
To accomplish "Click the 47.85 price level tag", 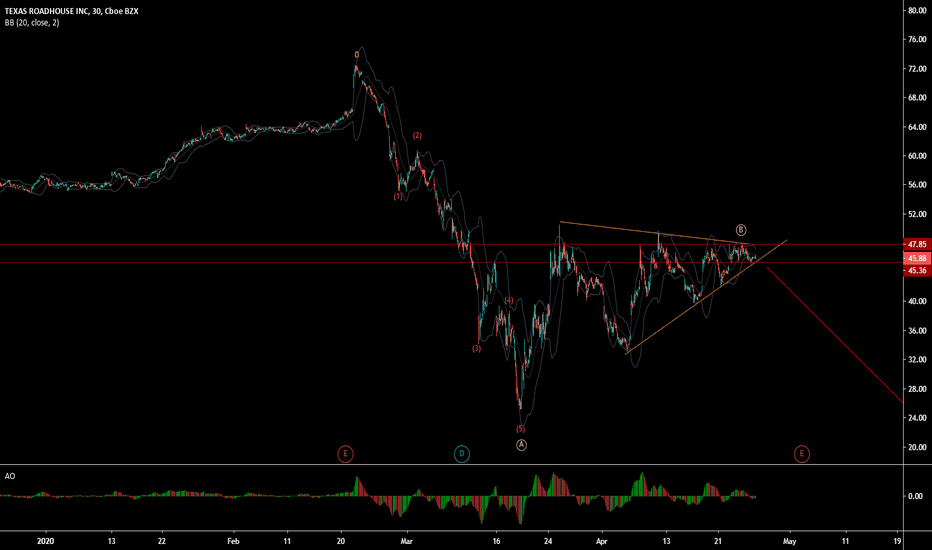I will coord(917,244).
